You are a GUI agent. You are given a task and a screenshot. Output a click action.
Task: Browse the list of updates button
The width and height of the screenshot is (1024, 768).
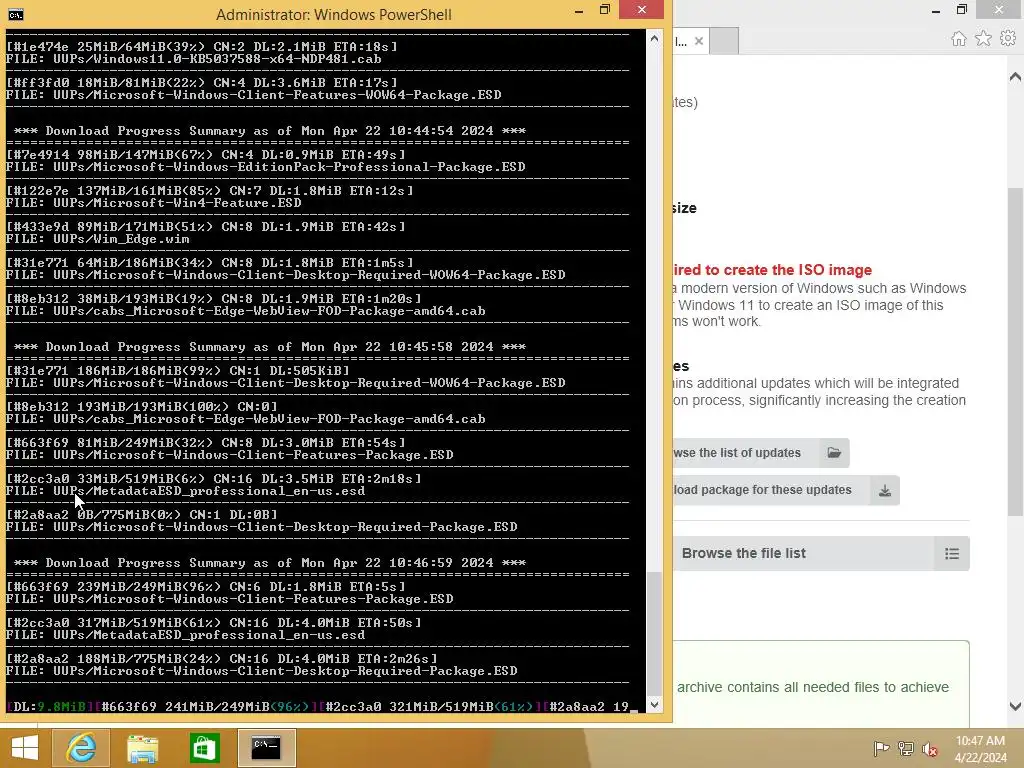click(760, 453)
